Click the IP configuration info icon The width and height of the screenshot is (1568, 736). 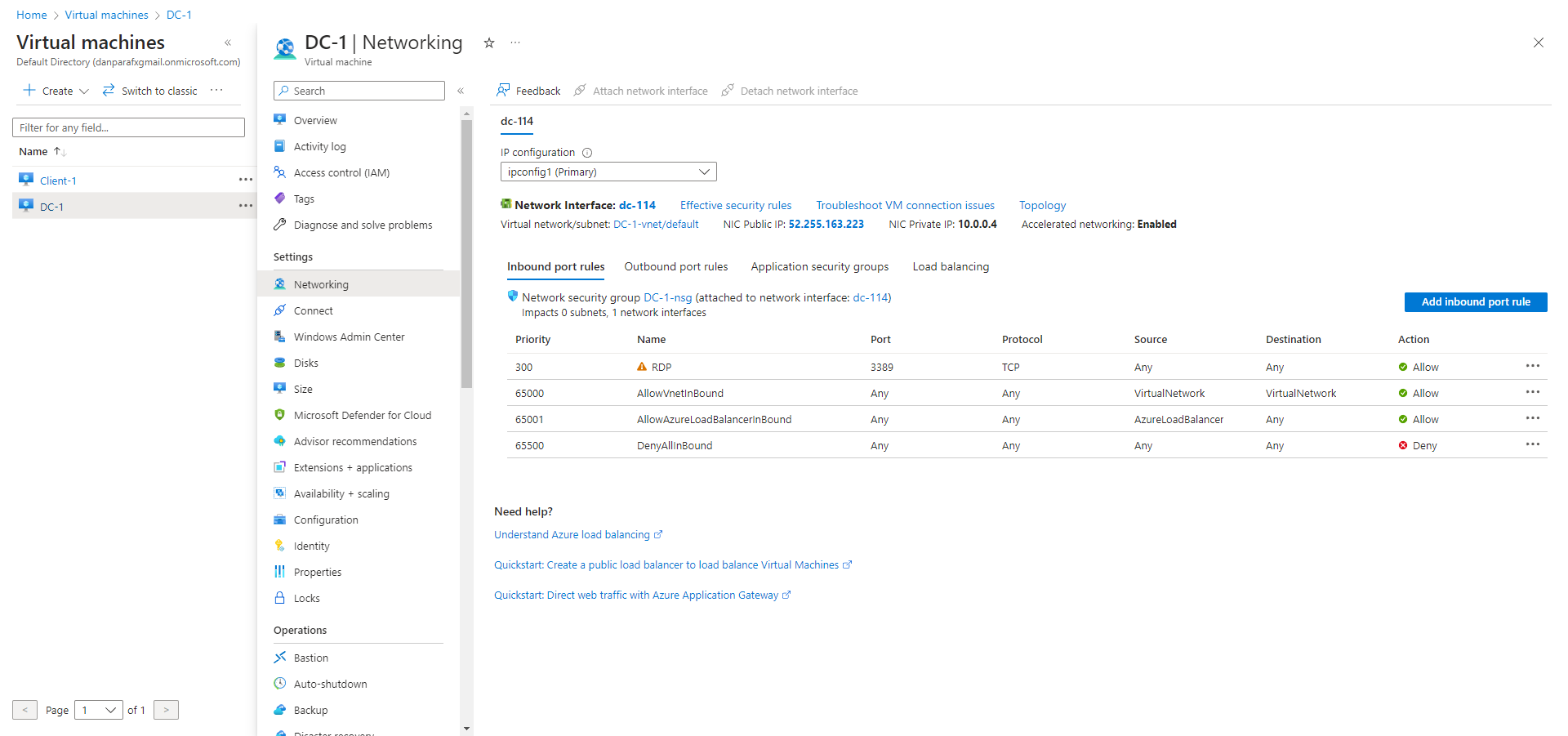pyautogui.click(x=587, y=153)
